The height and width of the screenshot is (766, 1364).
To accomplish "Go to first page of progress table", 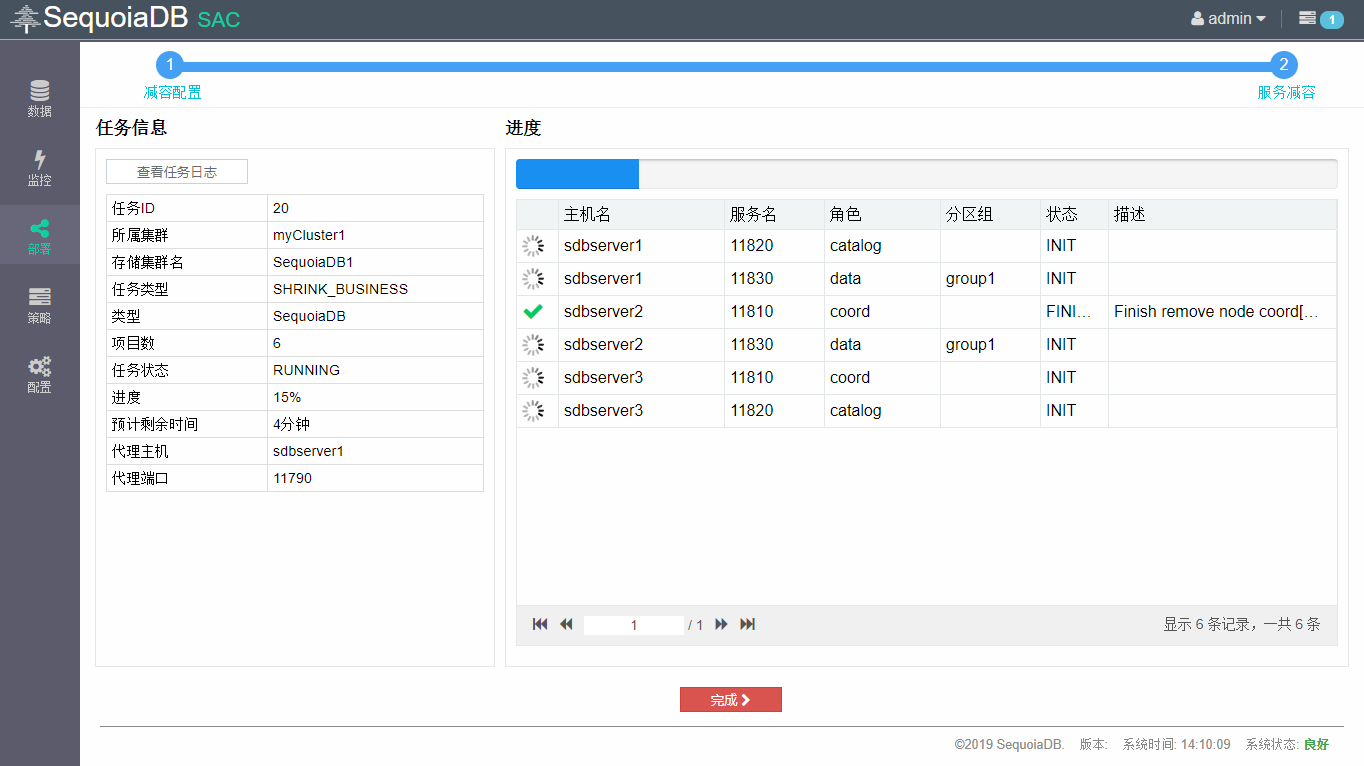I will coord(540,624).
